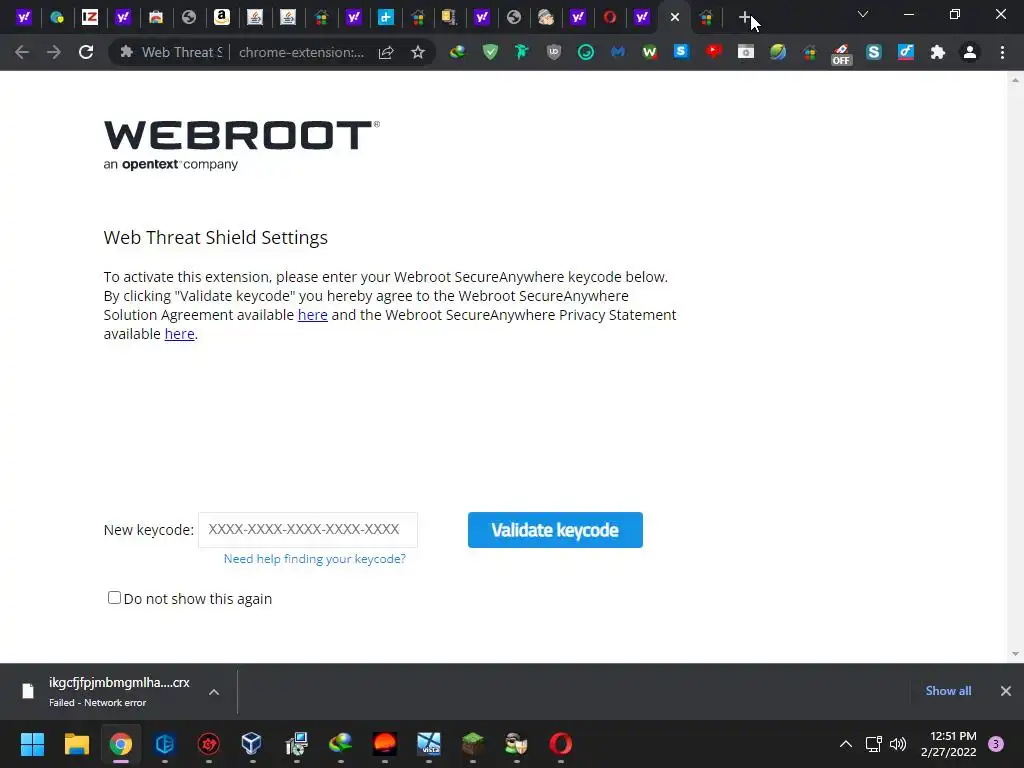Open the Chrome three-dot menu
This screenshot has width=1024, height=768.
(1002, 52)
